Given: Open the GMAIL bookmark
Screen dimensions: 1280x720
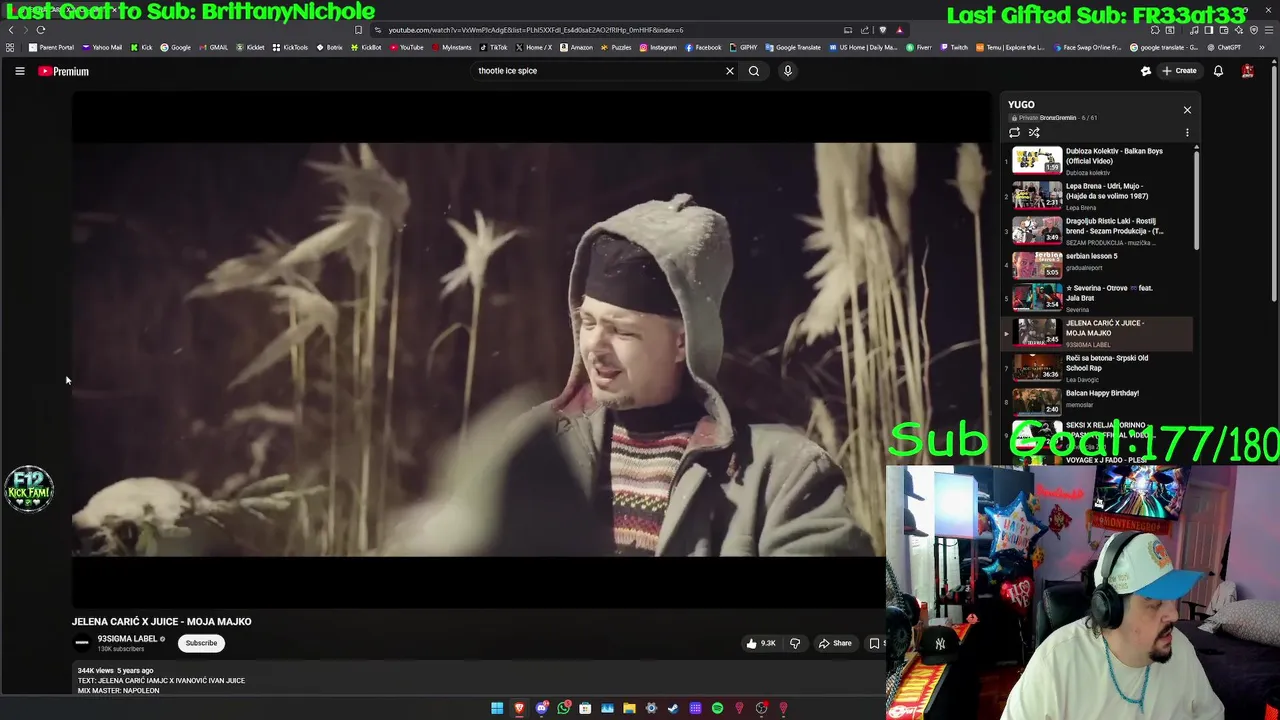Looking at the screenshot, I should pos(213,47).
